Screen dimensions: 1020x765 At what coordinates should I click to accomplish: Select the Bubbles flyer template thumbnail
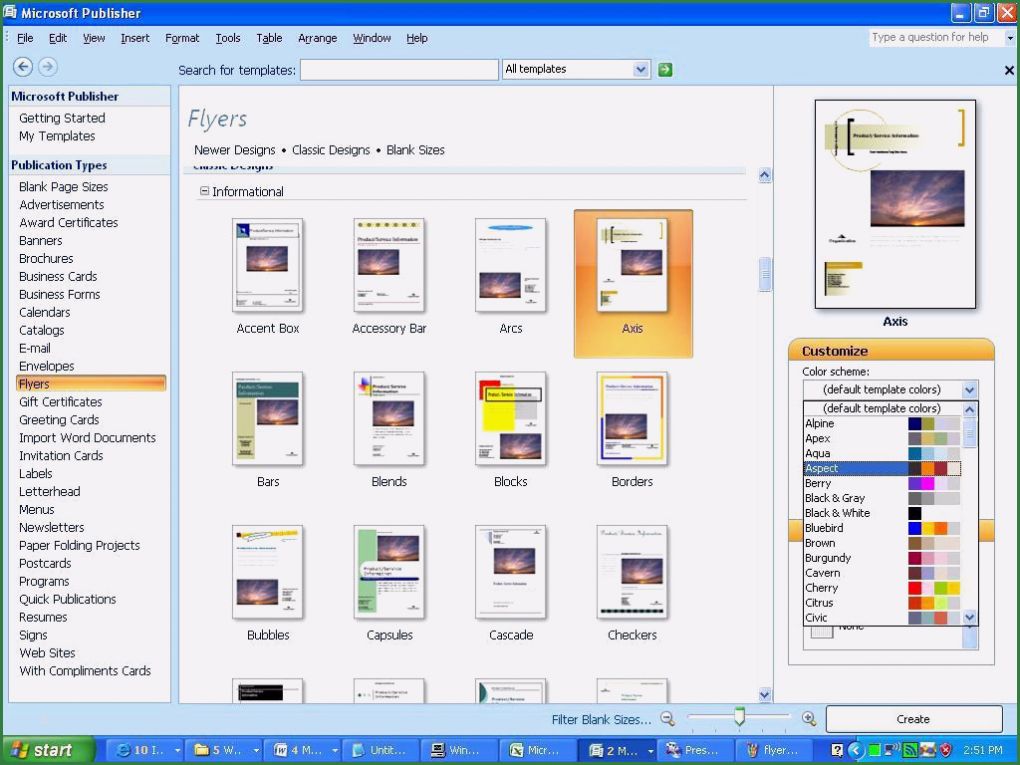(x=267, y=572)
